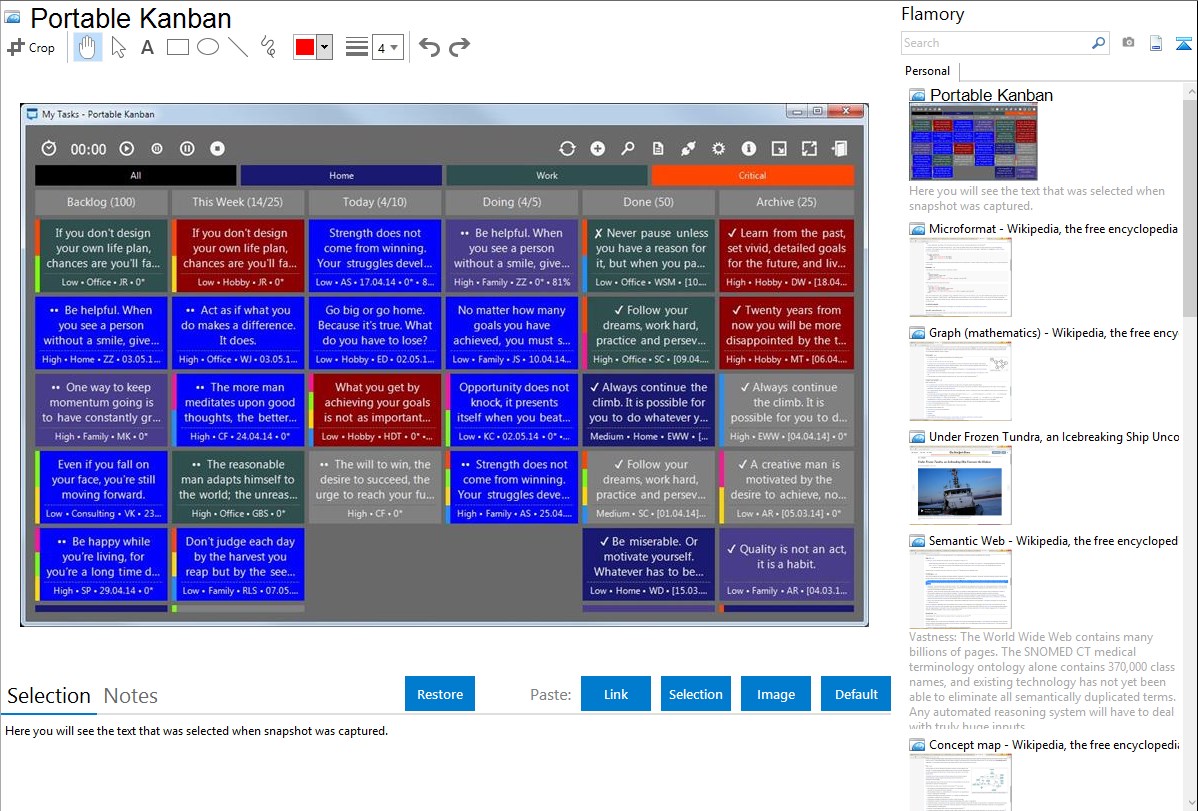The image size is (1198, 811).
Task: Select the Work board tab
Action: [x=546, y=175]
